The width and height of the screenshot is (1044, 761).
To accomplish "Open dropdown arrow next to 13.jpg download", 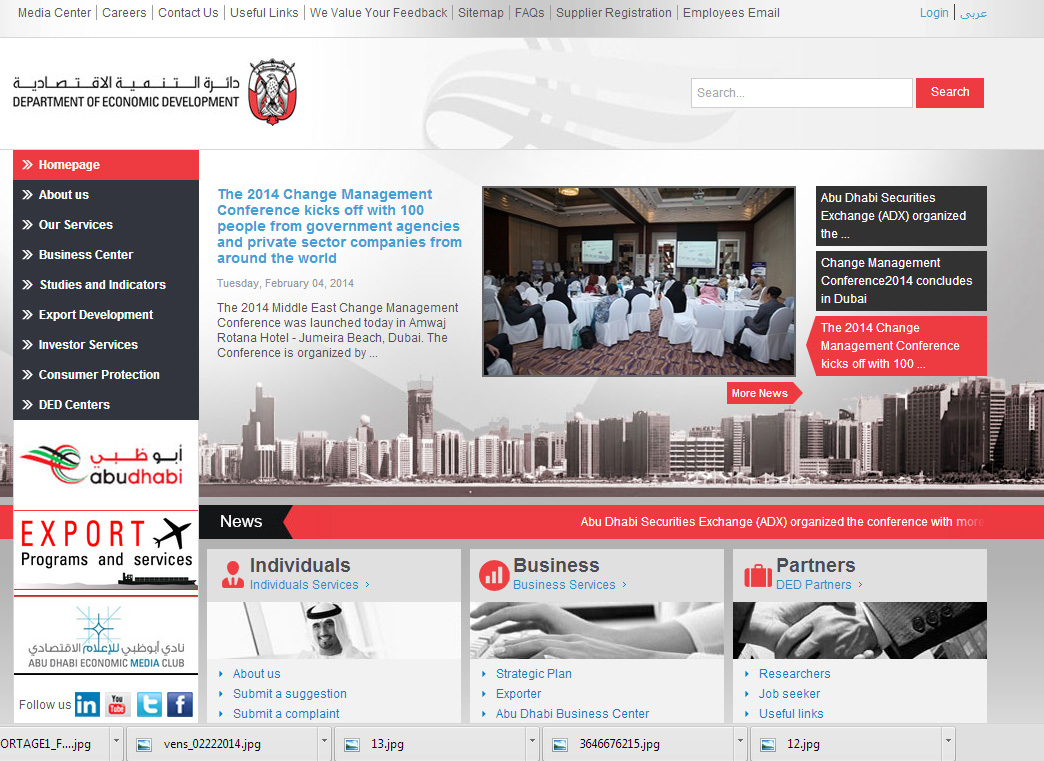I will pyautogui.click(x=532, y=744).
